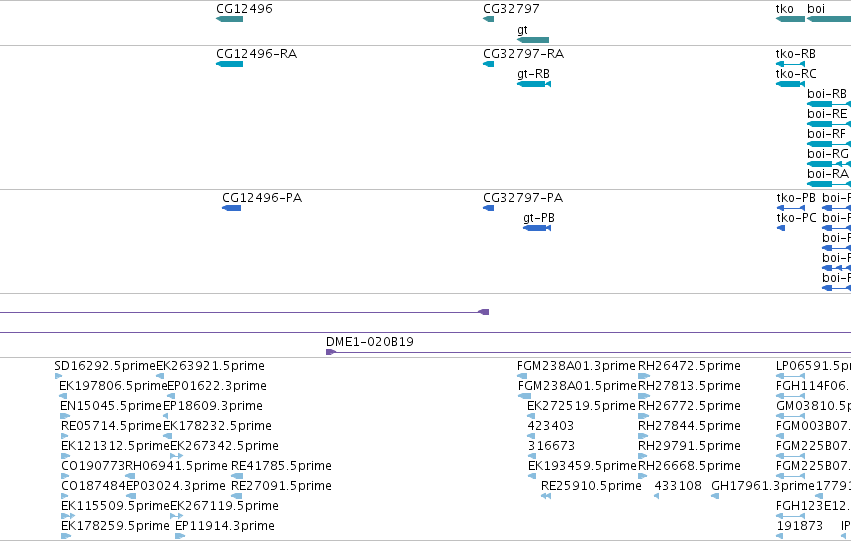Click purple arrow at end of upper clone line
Screen dimensions: 851x541
pos(484,312)
